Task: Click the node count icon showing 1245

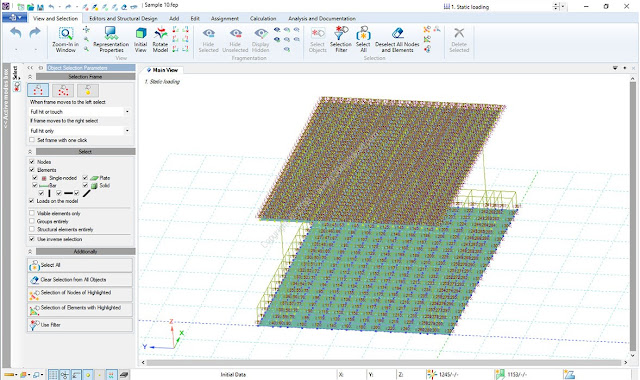Action: pos(432,374)
